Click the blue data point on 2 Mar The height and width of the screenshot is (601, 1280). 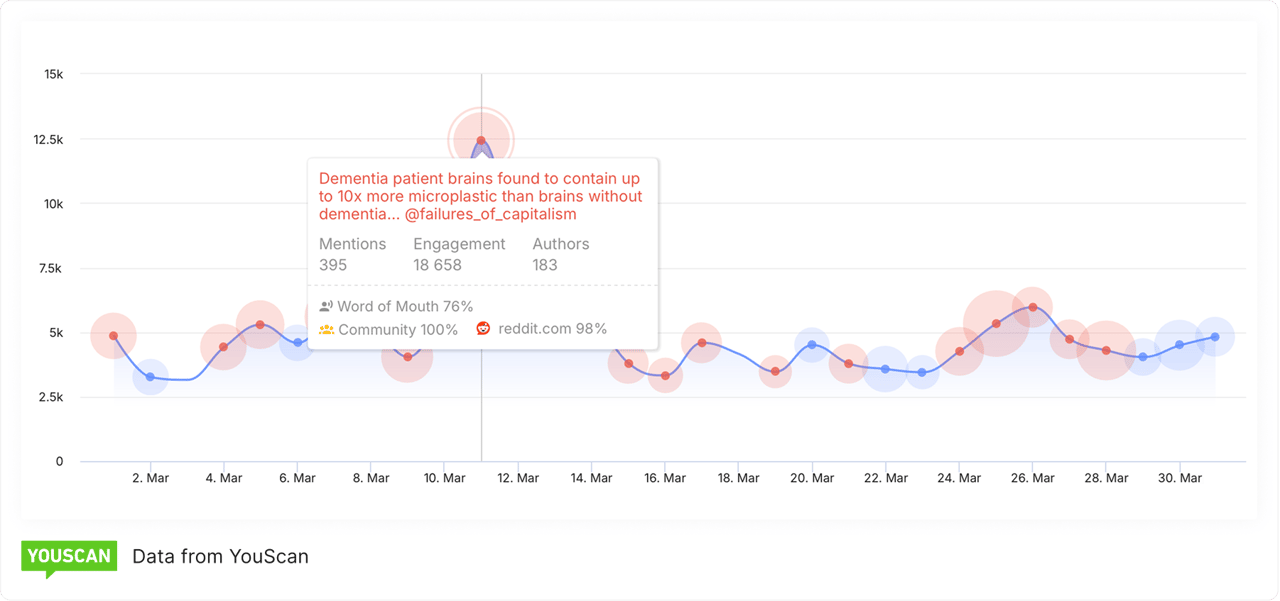(x=150, y=377)
